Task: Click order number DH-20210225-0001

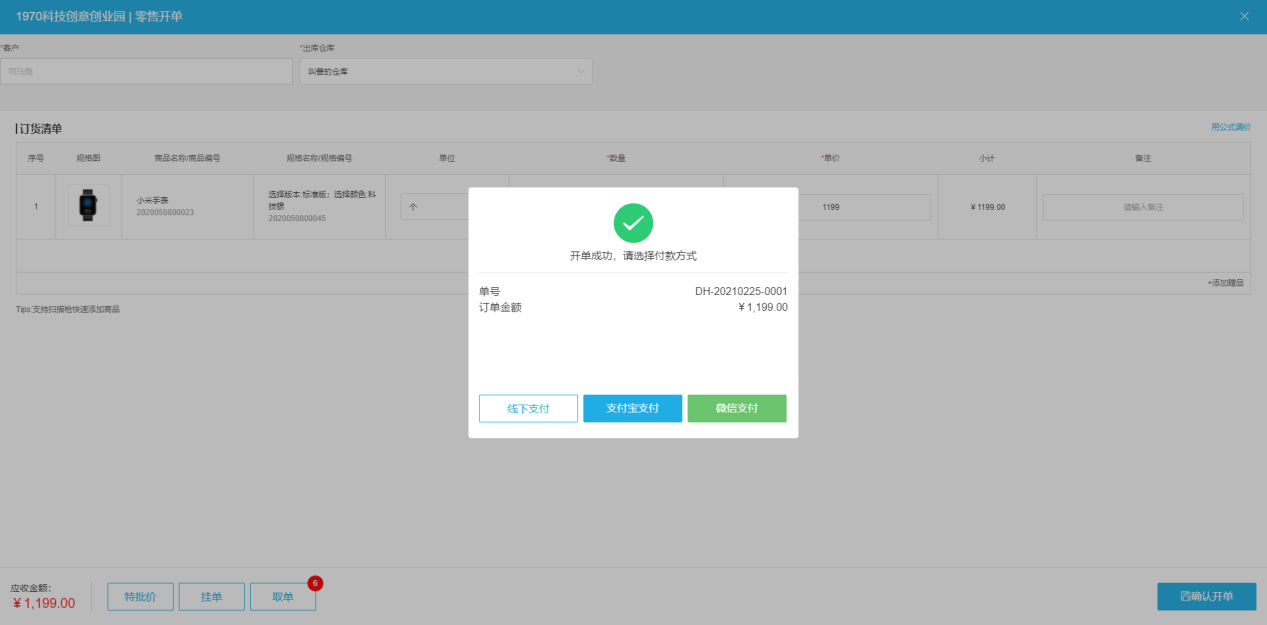Action: tap(741, 291)
